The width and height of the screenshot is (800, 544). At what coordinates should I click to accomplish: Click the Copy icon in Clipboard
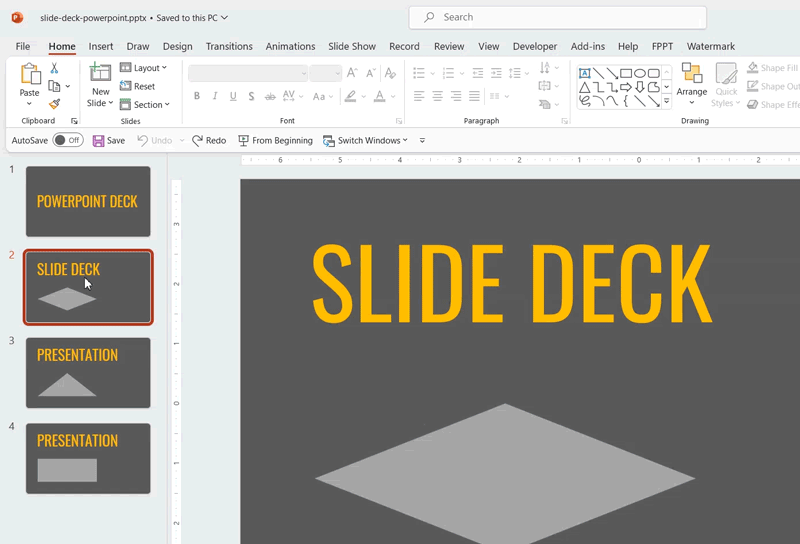(54, 86)
